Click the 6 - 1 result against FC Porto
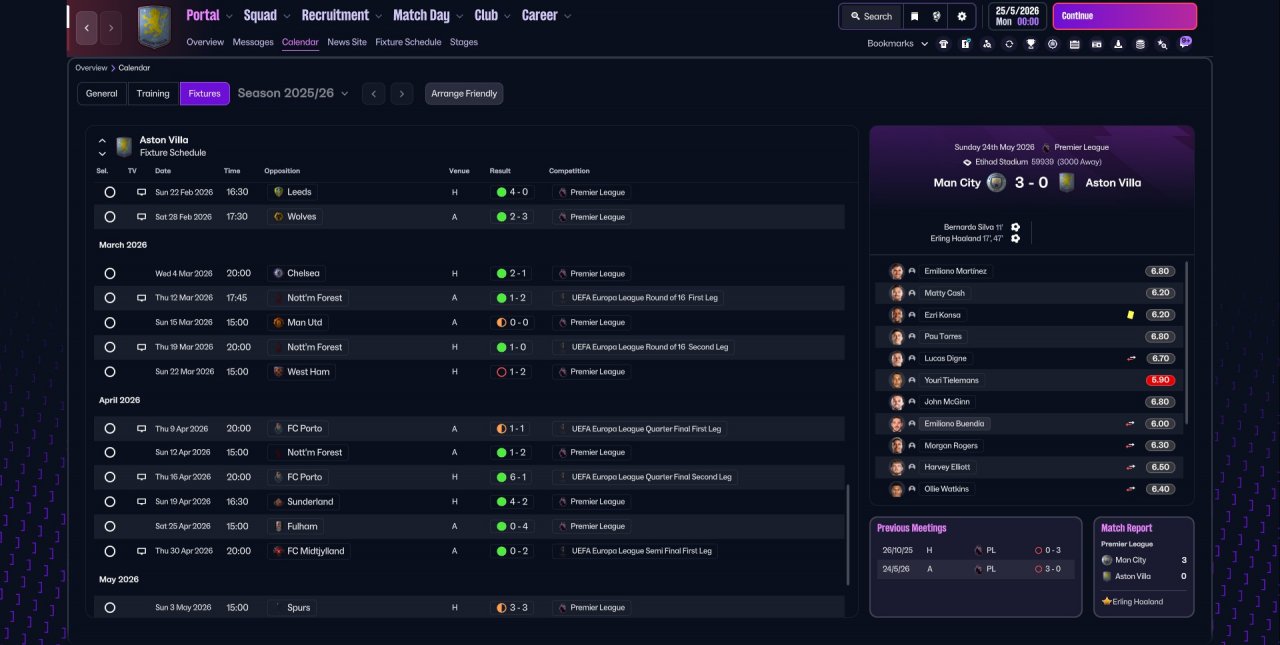The width and height of the screenshot is (1280, 645). [x=512, y=477]
